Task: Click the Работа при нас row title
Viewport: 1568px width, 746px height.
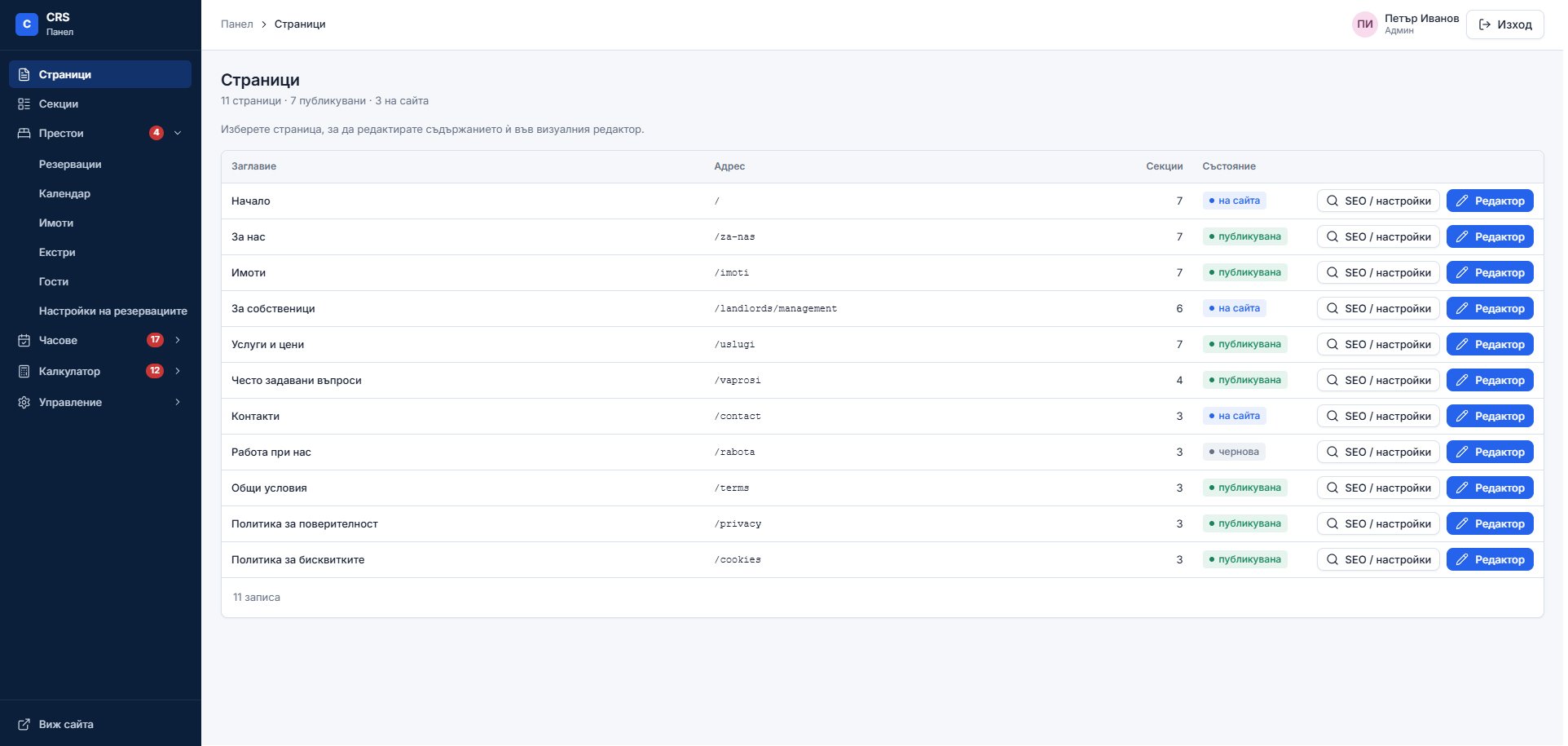Action: [271, 452]
